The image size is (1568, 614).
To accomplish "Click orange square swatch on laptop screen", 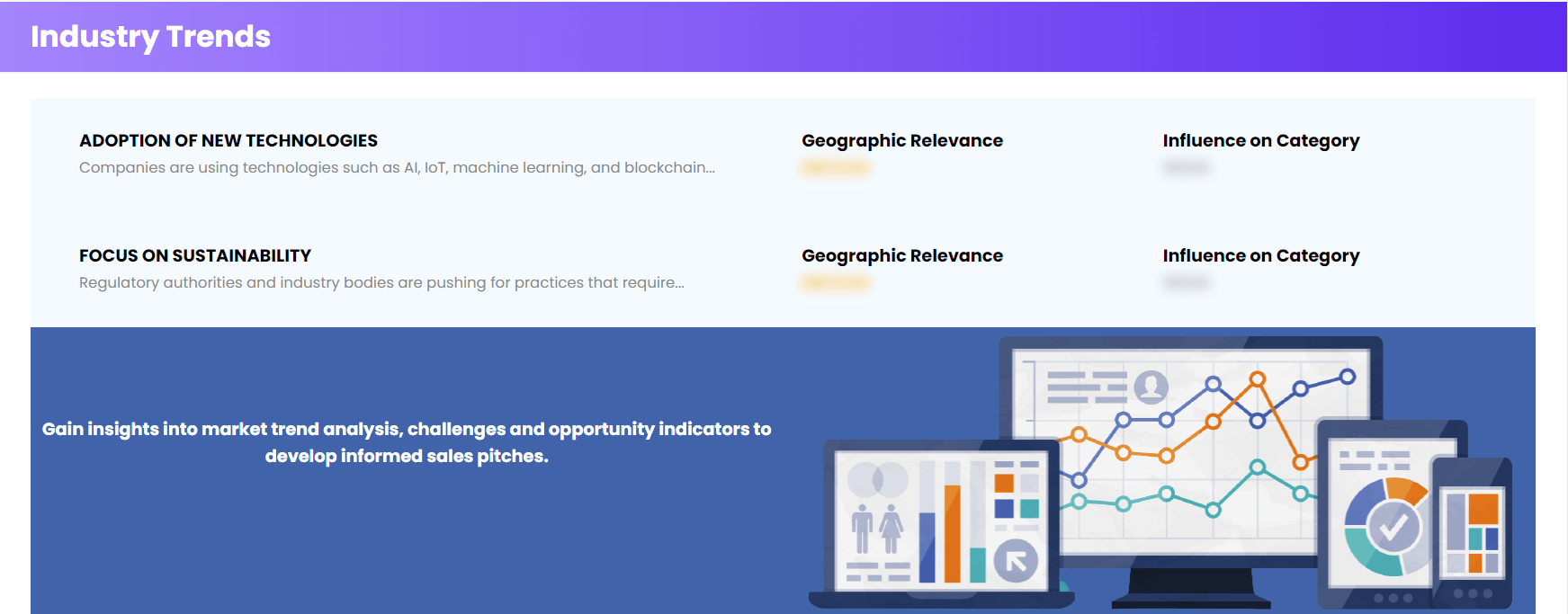I will coord(1004,484).
